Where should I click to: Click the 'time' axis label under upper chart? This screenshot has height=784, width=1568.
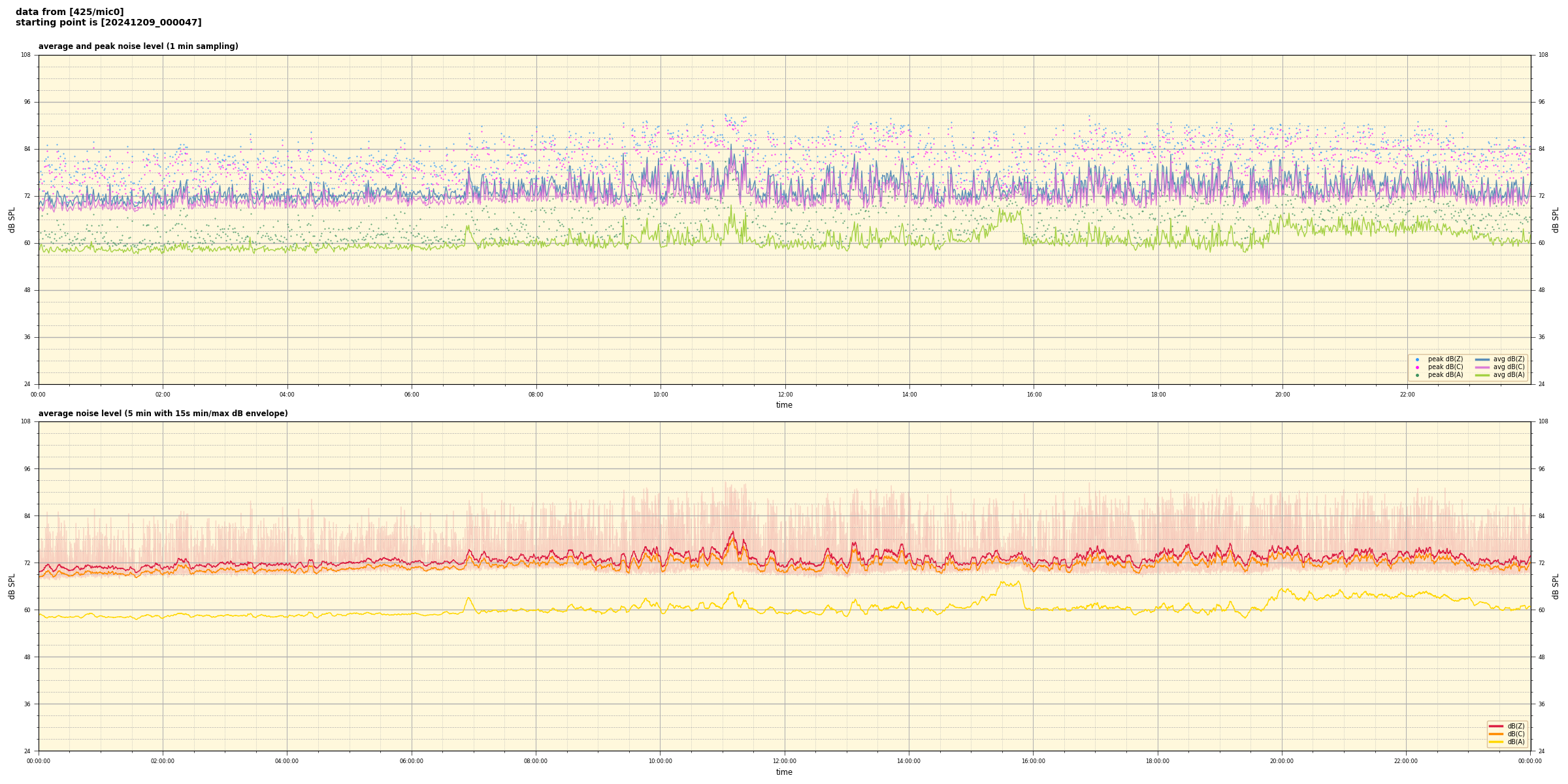pos(784,405)
